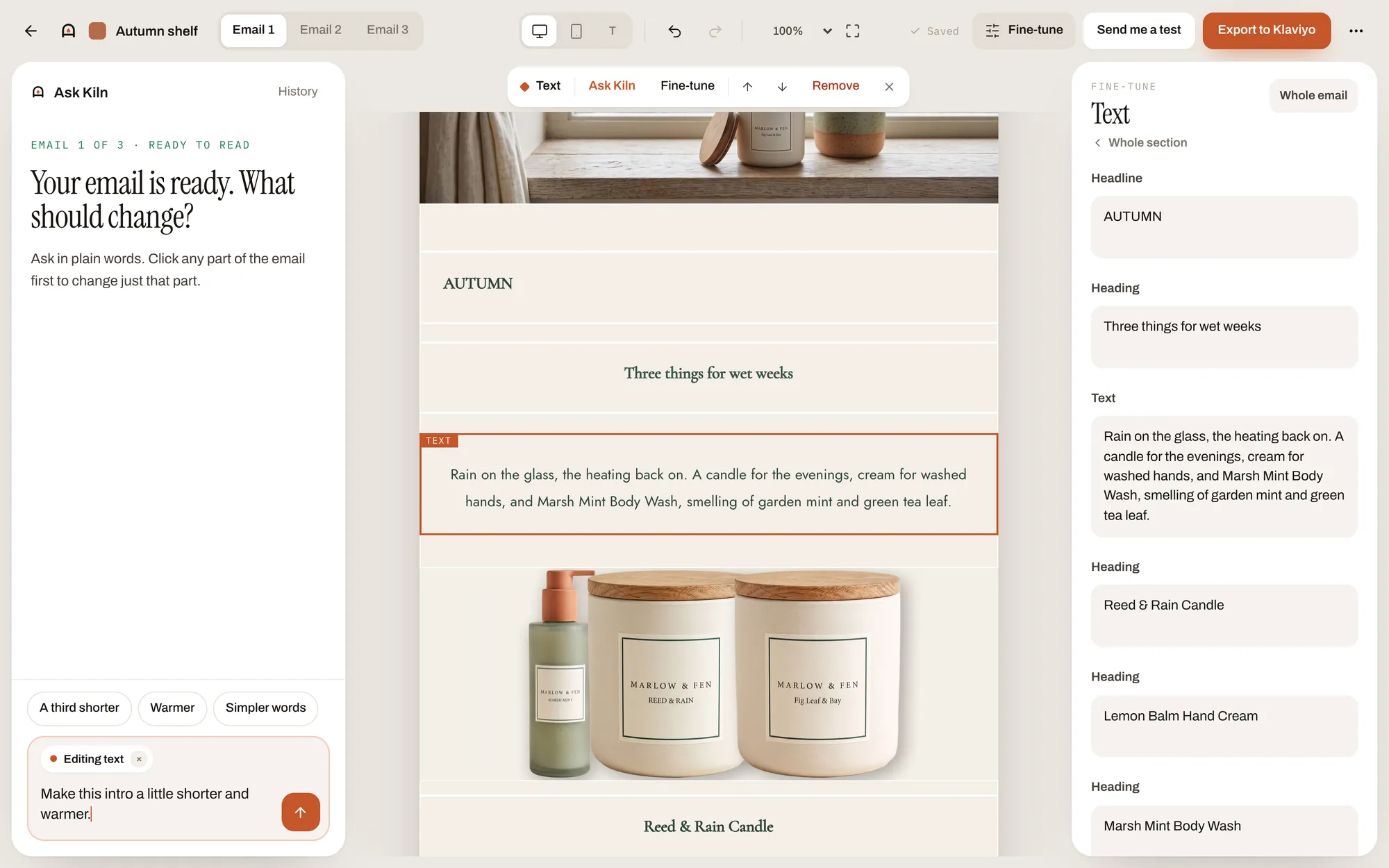Open the more options ellipsis menu
This screenshot has width=1389, height=868.
[1356, 31]
